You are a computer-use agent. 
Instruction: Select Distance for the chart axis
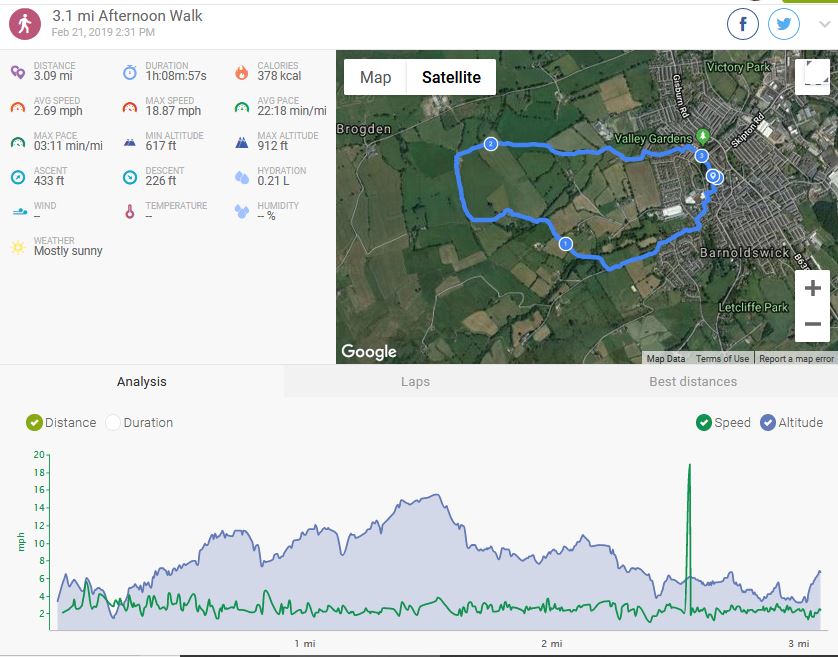[x=35, y=423]
